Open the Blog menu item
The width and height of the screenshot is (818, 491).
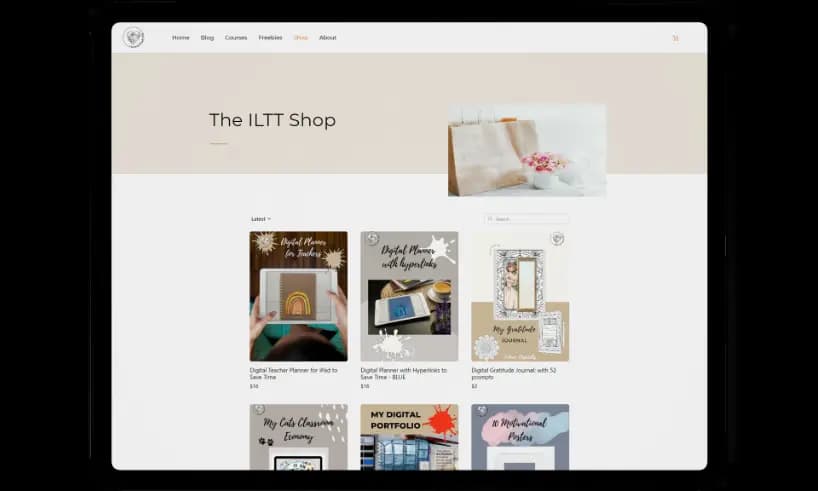tap(207, 38)
